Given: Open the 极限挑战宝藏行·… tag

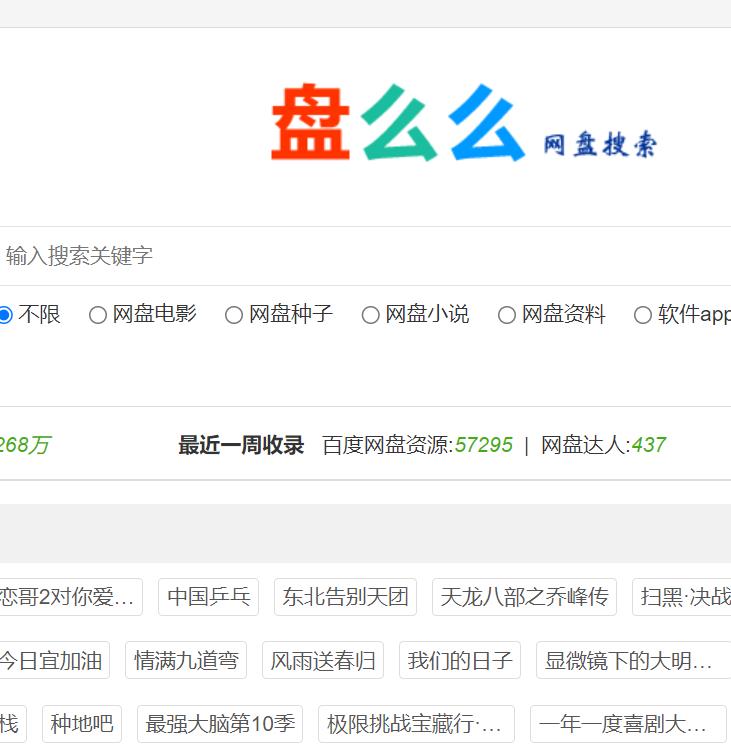Looking at the screenshot, I should 416,724.
